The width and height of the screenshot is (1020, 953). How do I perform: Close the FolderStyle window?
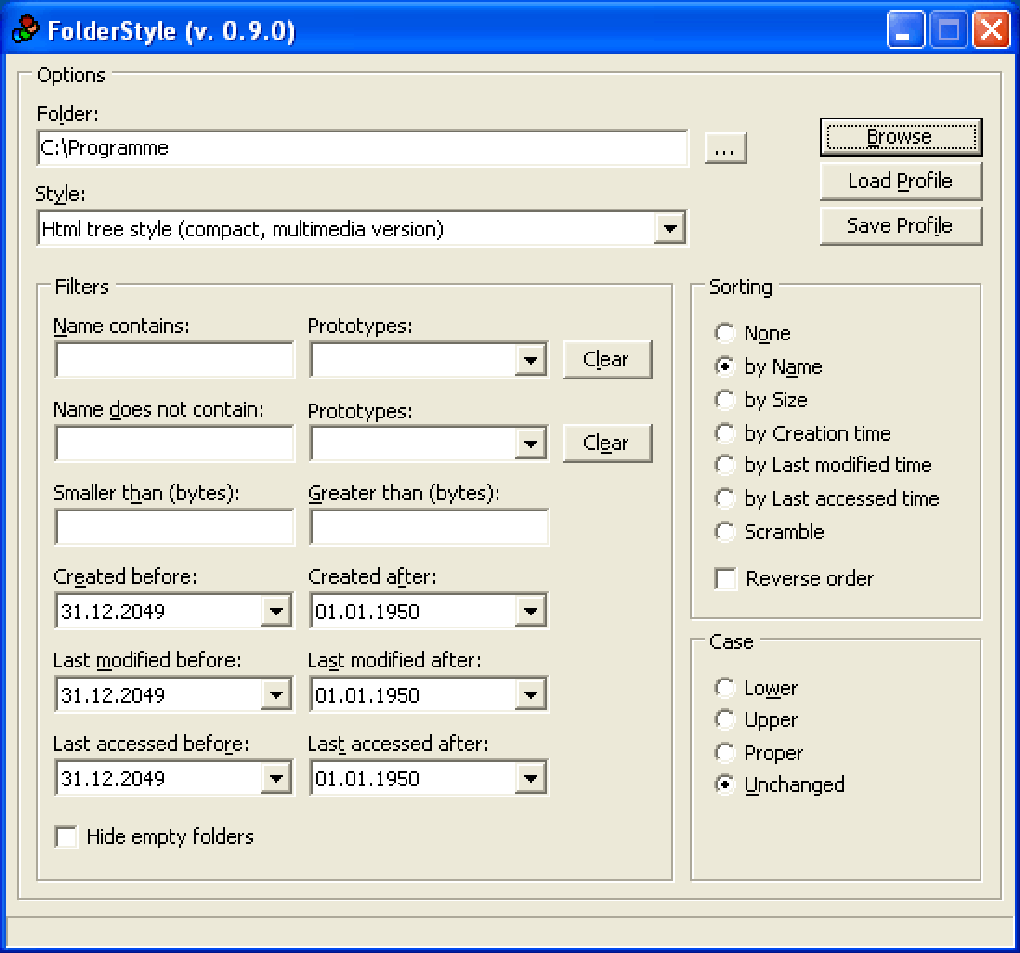(x=991, y=30)
